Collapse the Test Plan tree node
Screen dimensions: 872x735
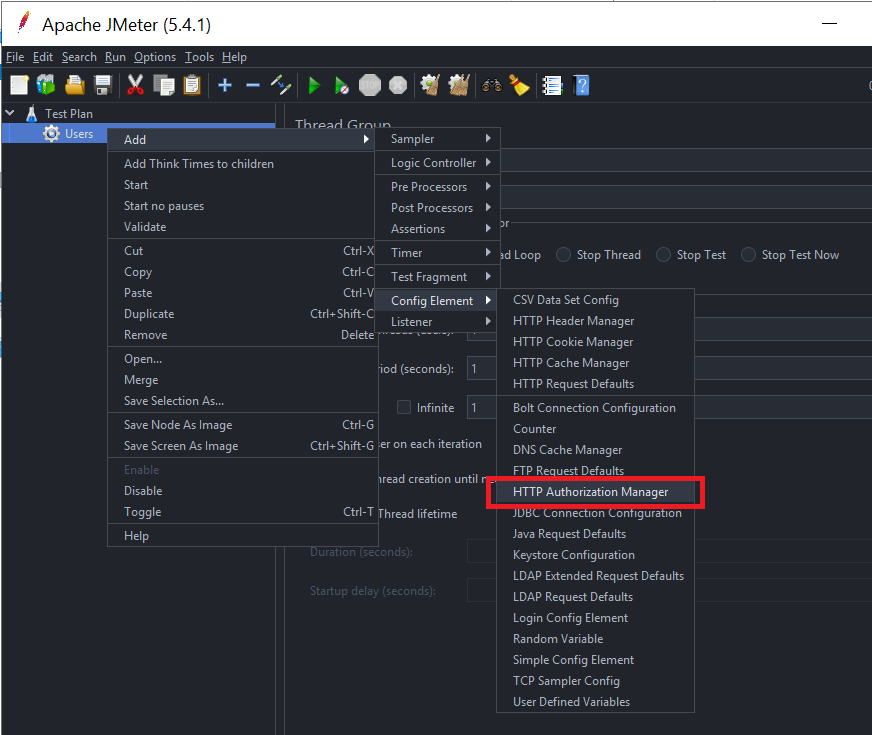click(10, 113)
